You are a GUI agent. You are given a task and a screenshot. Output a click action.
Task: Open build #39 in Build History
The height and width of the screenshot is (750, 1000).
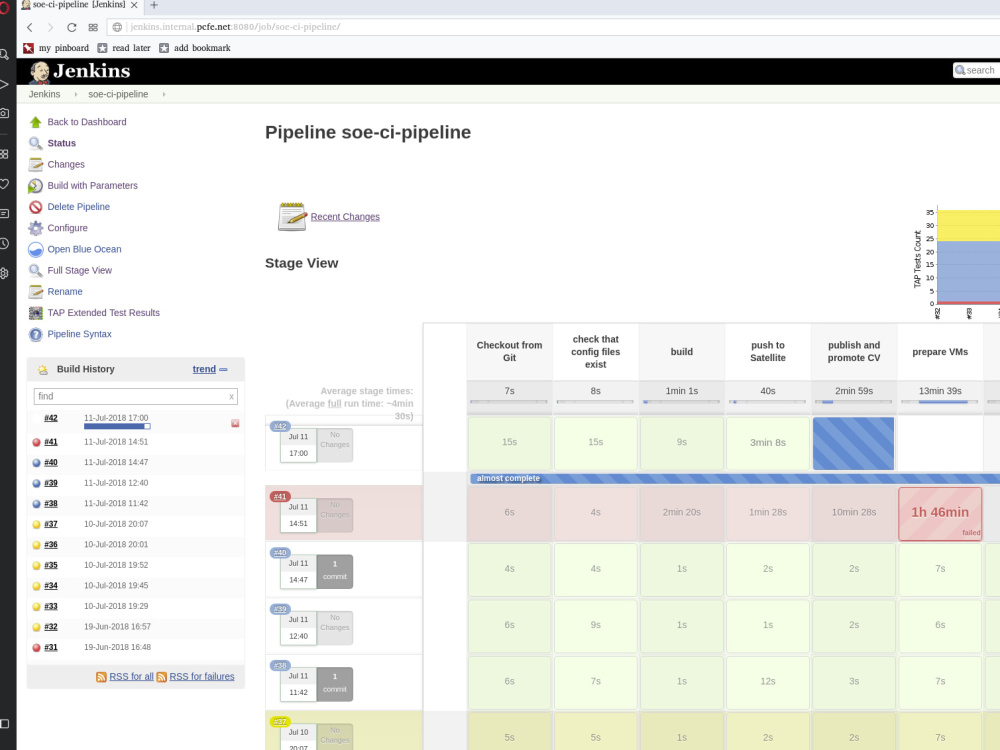click(51, 483)
